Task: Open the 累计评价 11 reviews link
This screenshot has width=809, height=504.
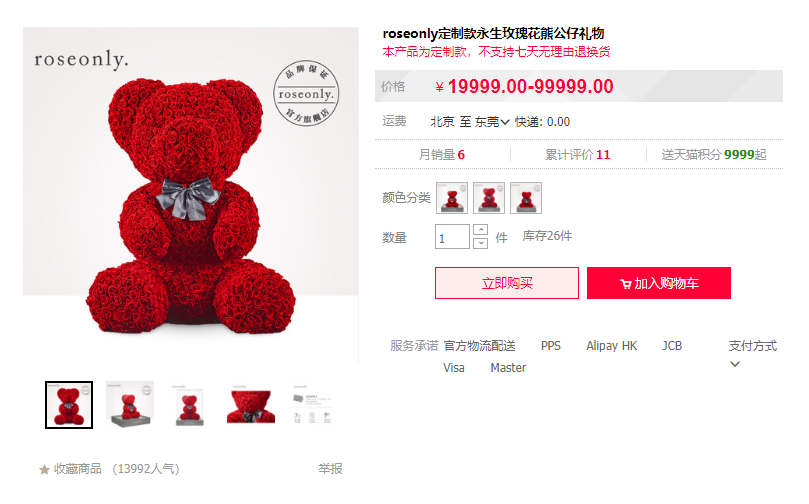Action: (578, 155)
